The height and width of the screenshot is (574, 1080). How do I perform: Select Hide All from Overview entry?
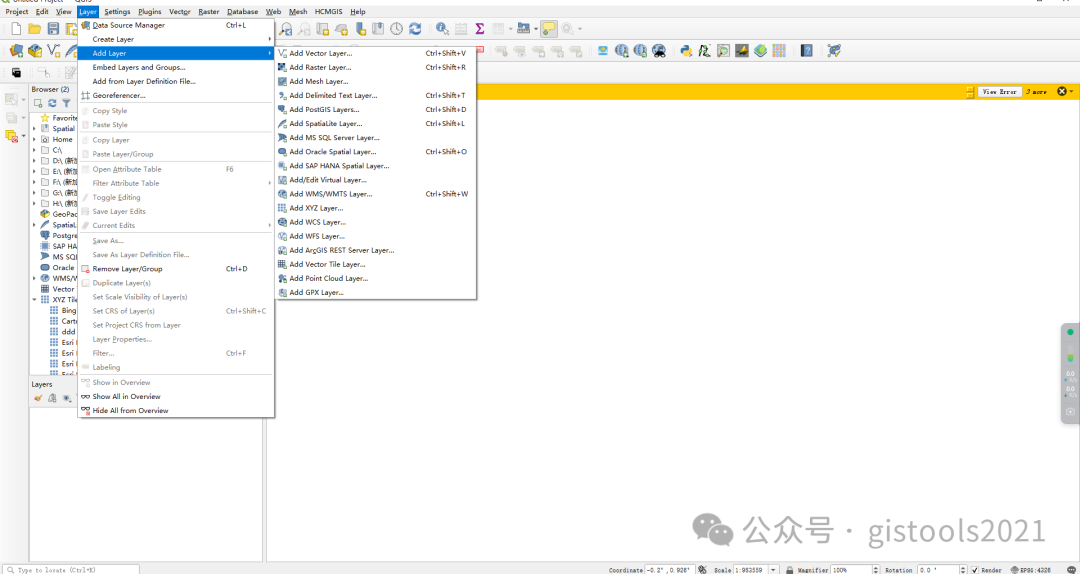coord(176,411)
